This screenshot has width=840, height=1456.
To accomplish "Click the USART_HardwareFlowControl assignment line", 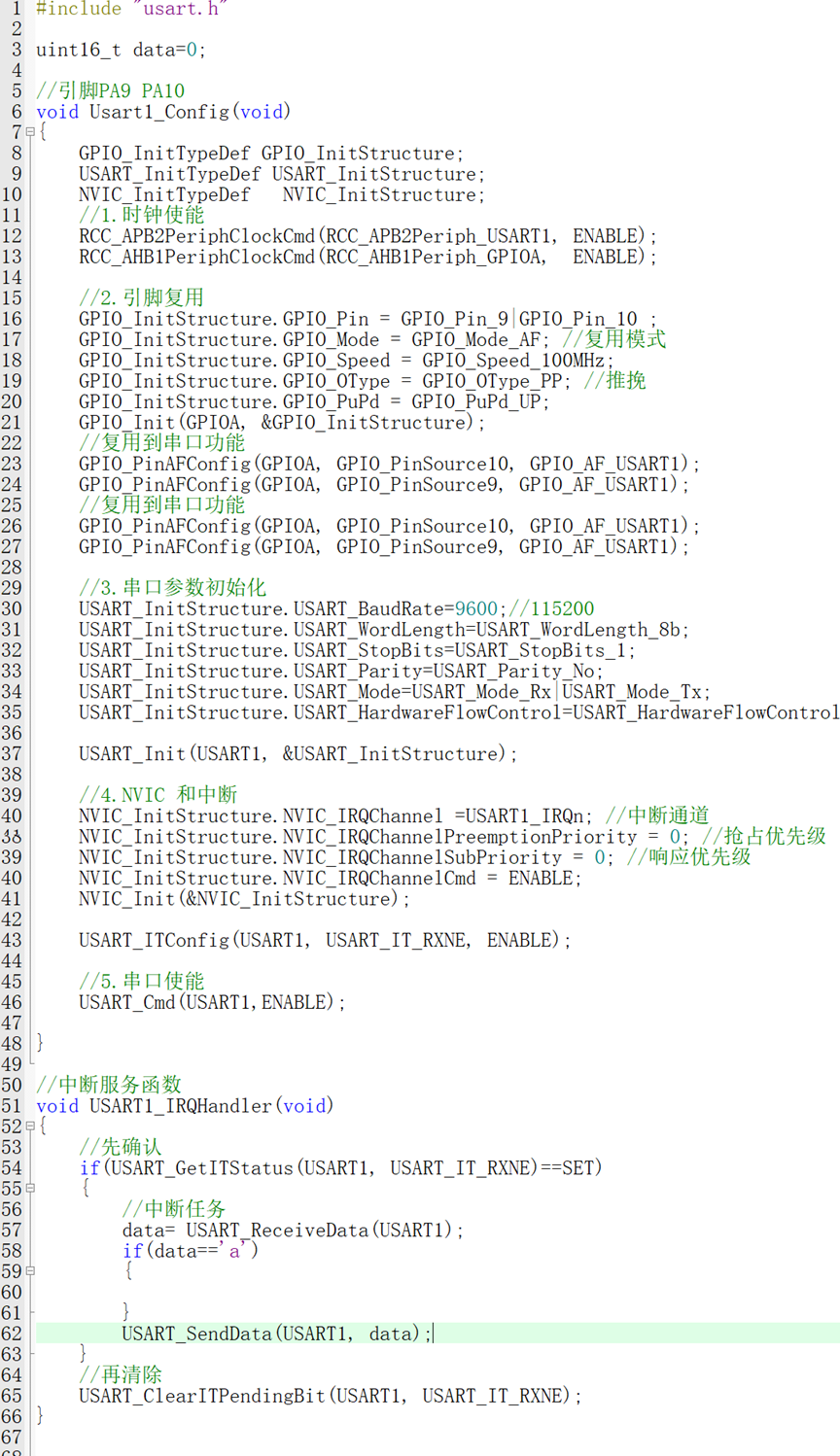I will 459,712.
